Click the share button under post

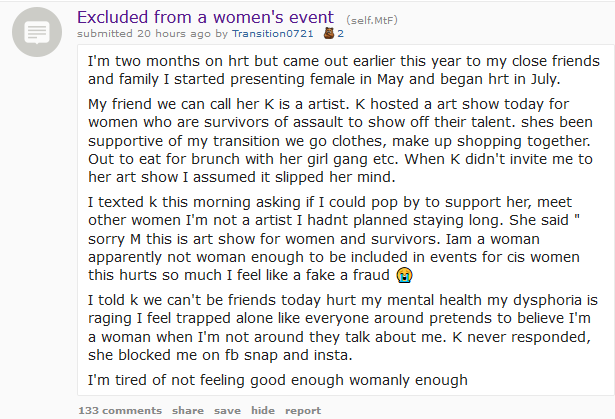[x=188, y=410]
